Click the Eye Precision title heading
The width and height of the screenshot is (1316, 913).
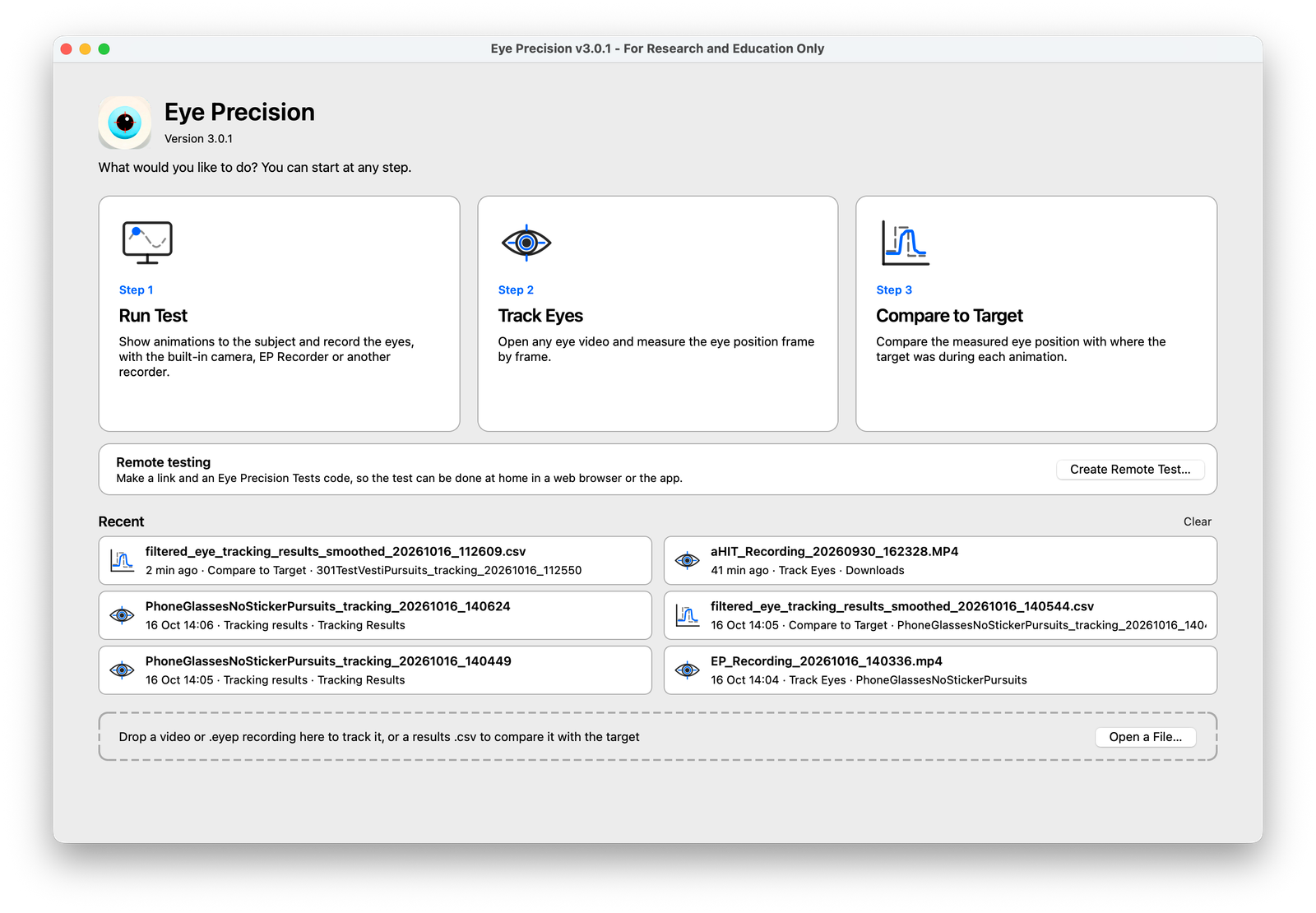click(x=239, y=112)
